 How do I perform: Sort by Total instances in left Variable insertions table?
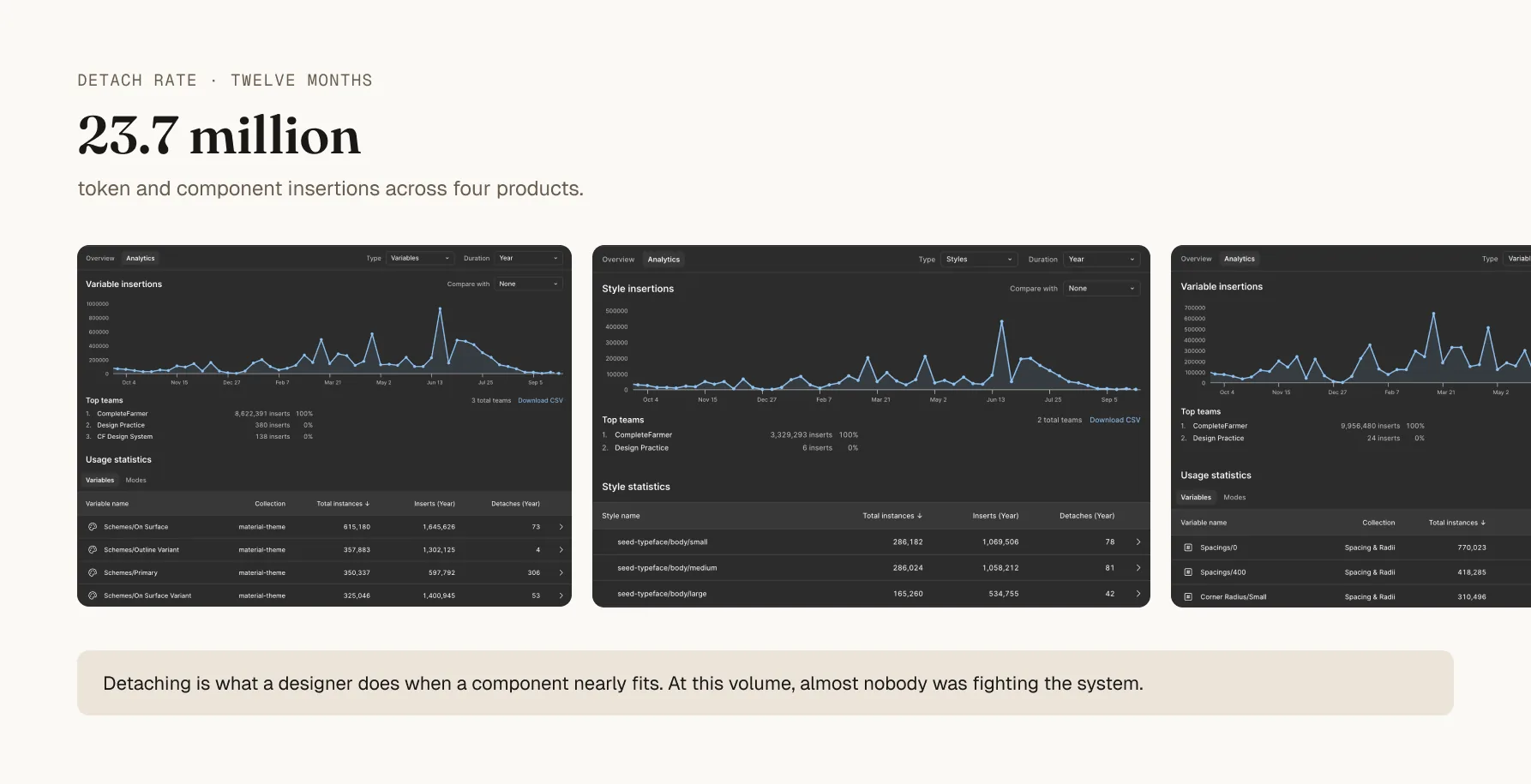tap(343, 504)
